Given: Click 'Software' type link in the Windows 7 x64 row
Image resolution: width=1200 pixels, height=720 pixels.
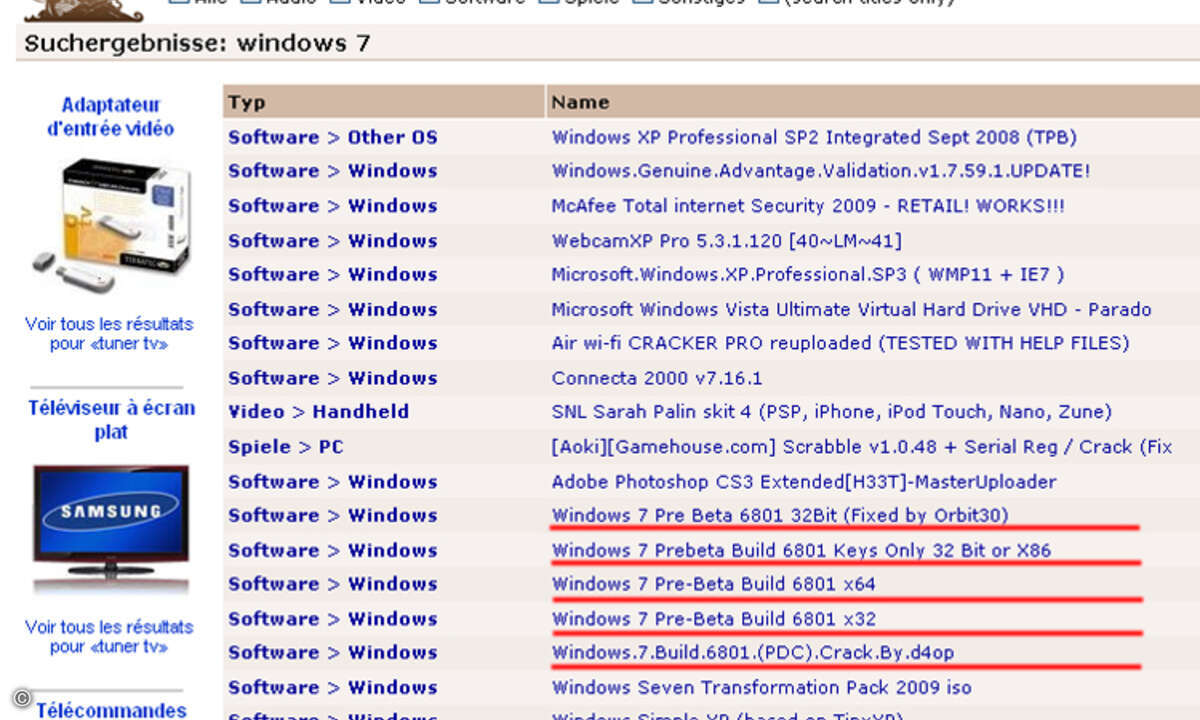Looking at the screenshot, I should coord(273,584).
